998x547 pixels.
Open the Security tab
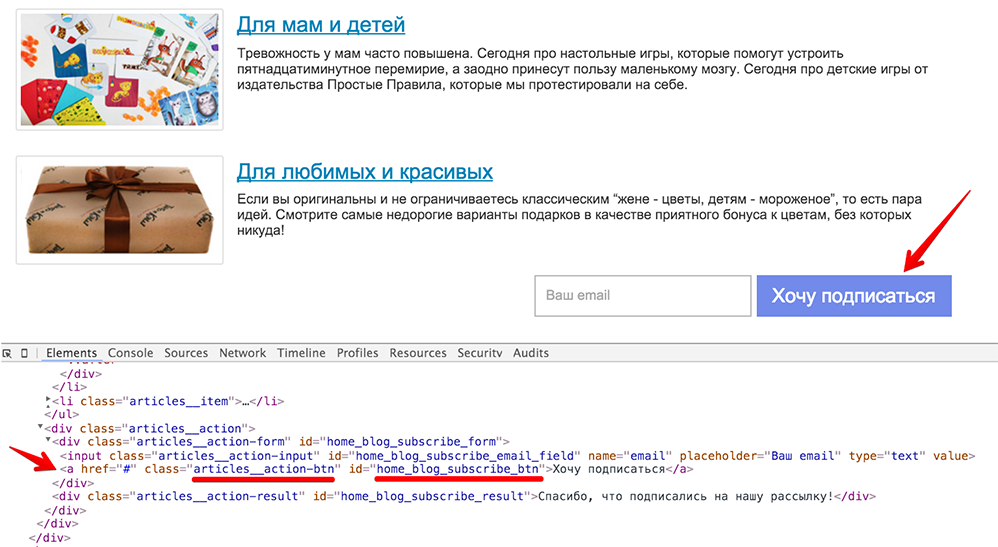click(479, 353)
